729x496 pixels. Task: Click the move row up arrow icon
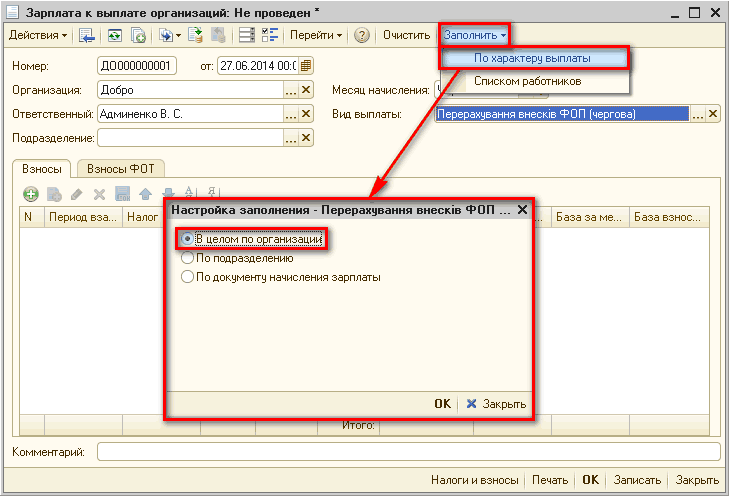tap(144, 194)
